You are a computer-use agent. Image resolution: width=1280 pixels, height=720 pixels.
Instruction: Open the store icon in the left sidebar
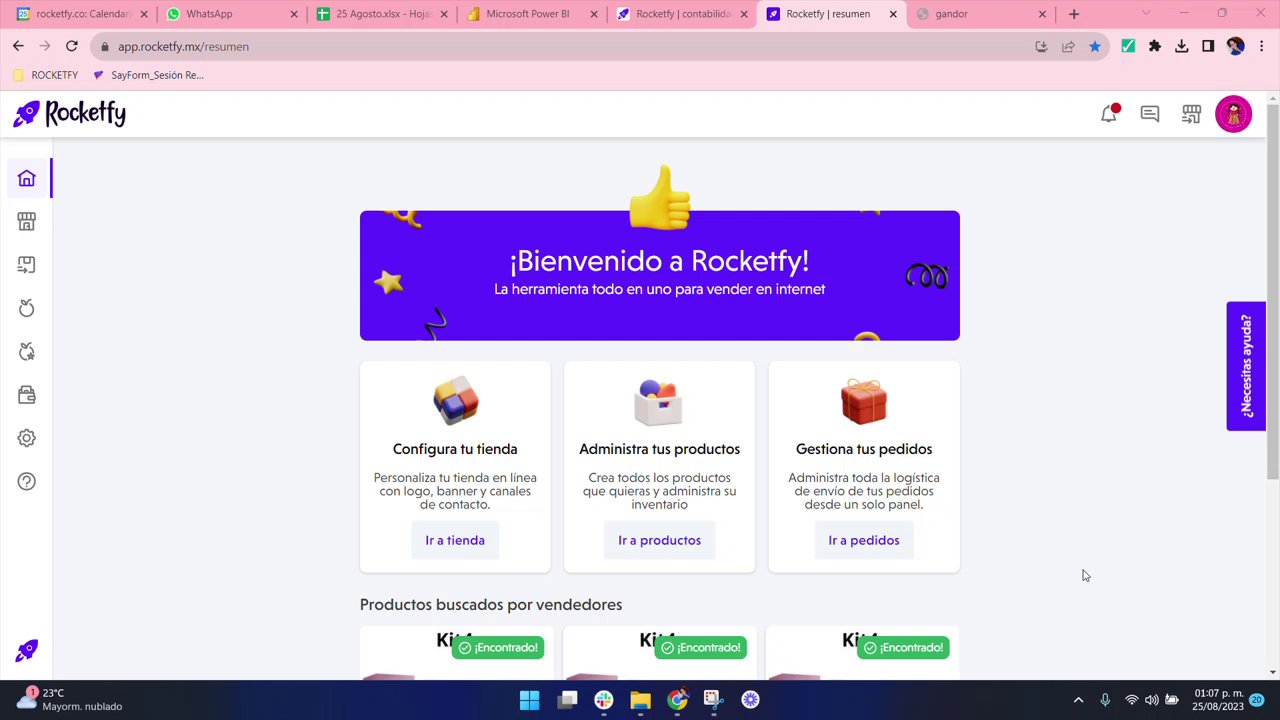coord(26,221)
